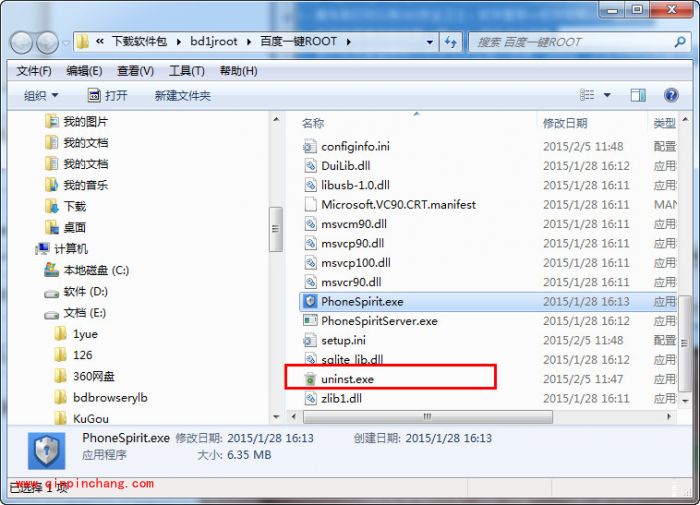
Task: Open the 工具(T) menu
Action: point(187,71)
